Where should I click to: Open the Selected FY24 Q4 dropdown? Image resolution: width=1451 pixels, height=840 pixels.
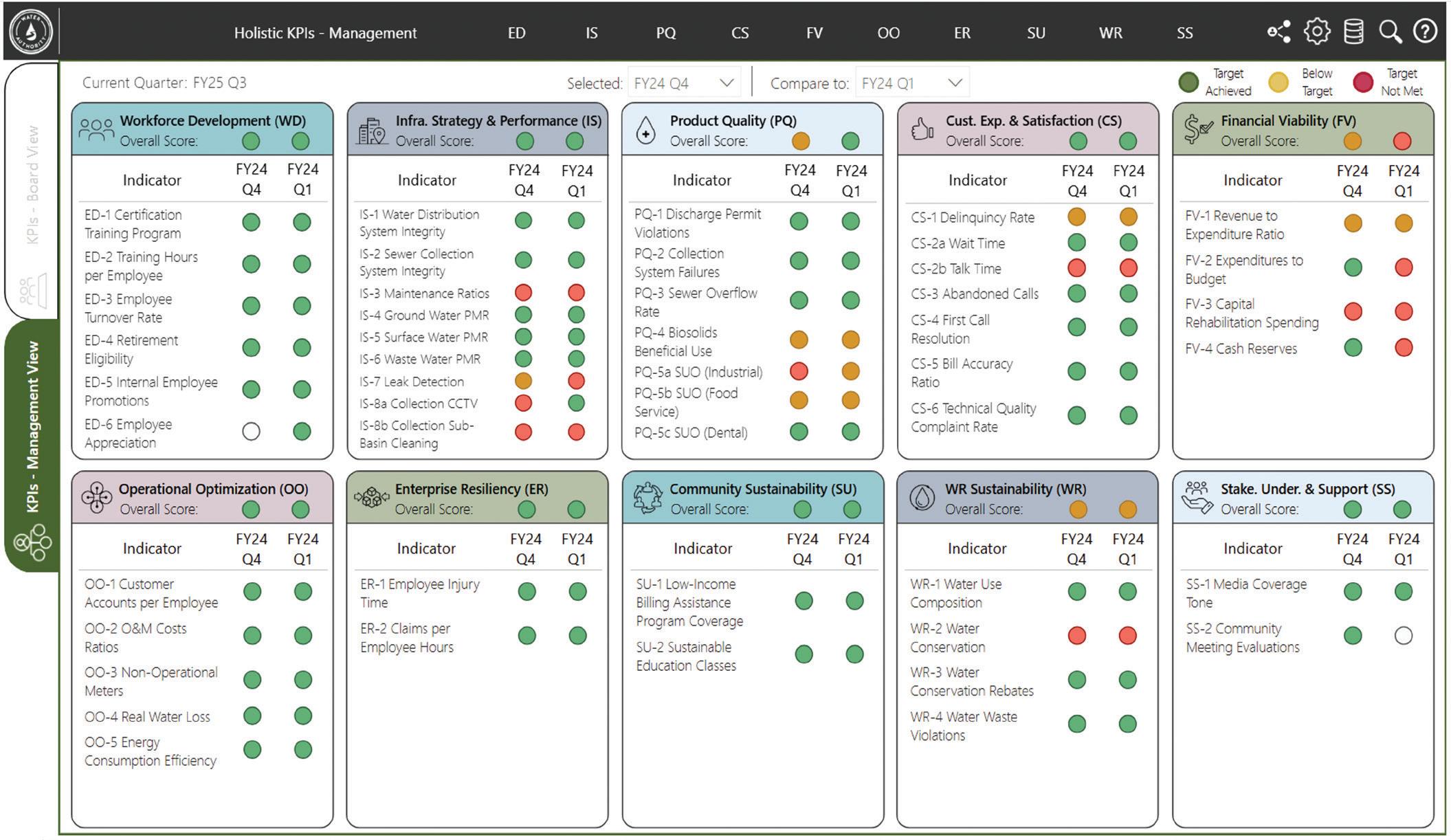pyautogui.click(x=683, y=83)
